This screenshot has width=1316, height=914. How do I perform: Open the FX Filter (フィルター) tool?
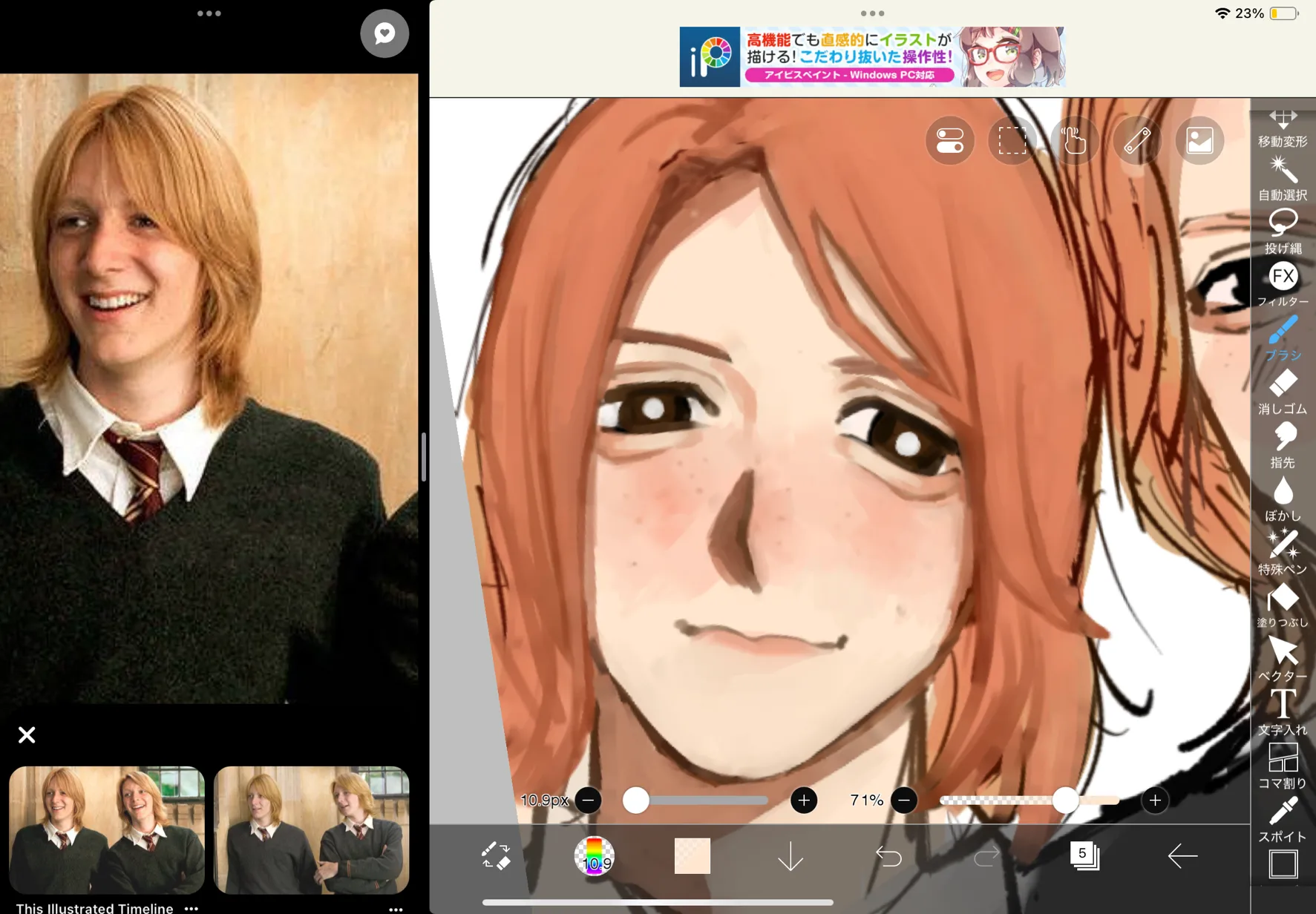1283,285
